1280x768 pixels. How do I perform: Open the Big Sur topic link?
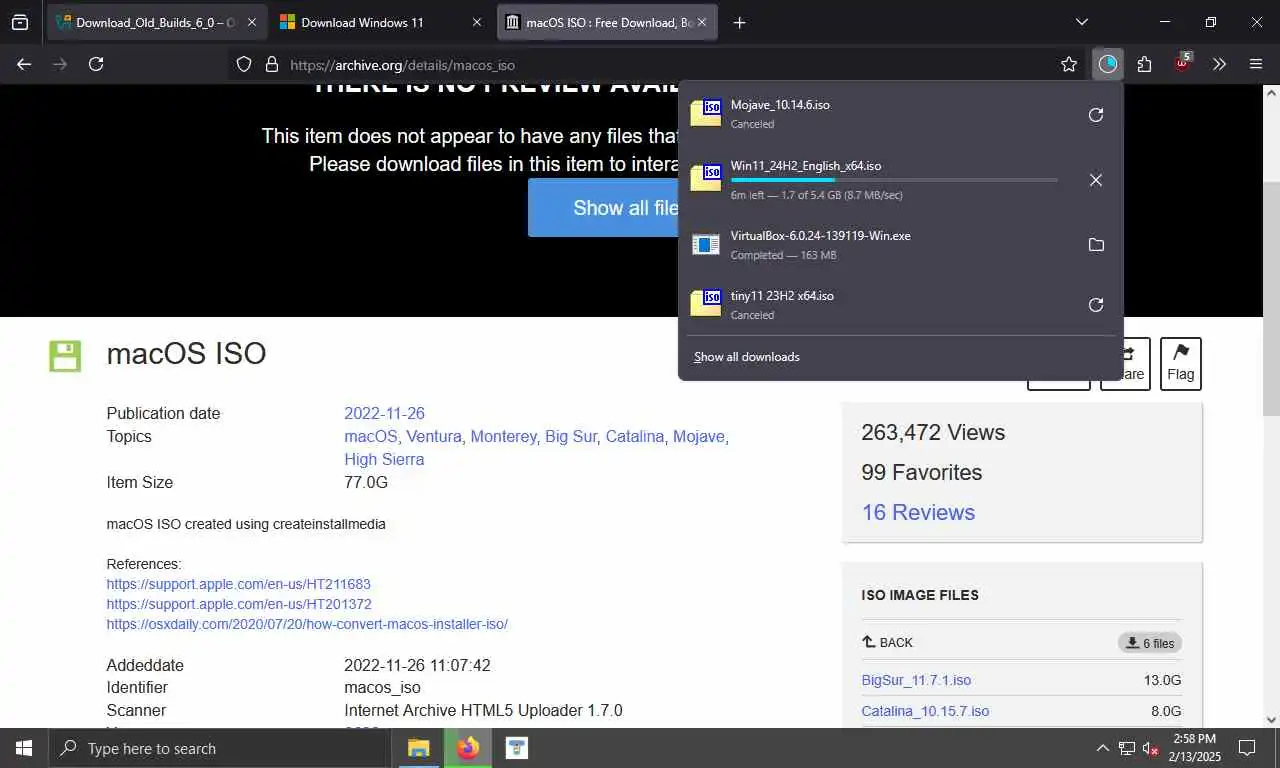point(571,436)
